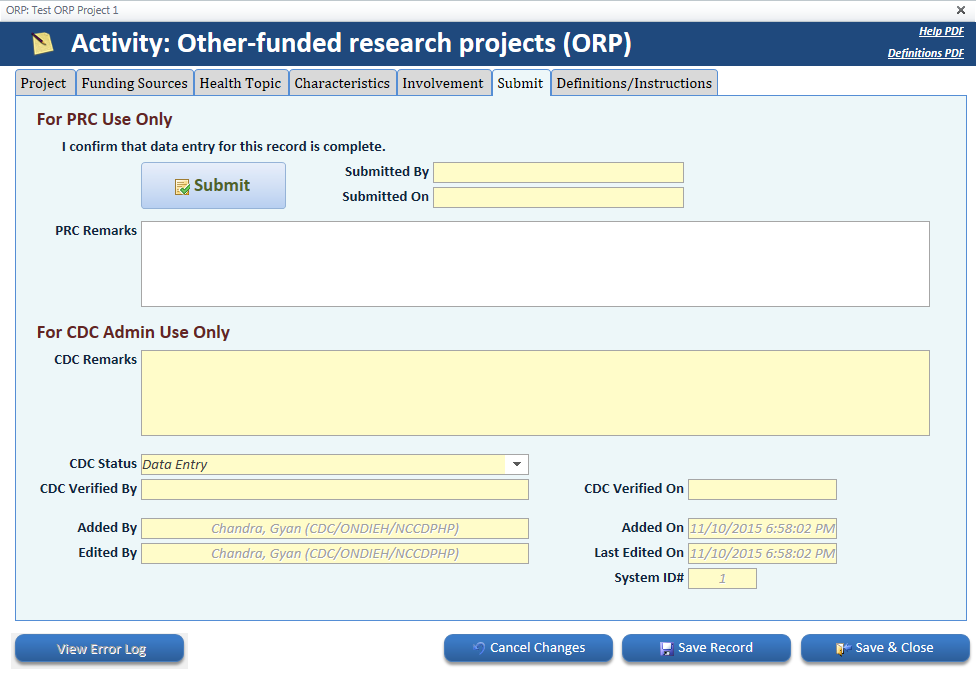Click the Added By name field
This screenshot has width=976, height=684.
coord(335,528)
